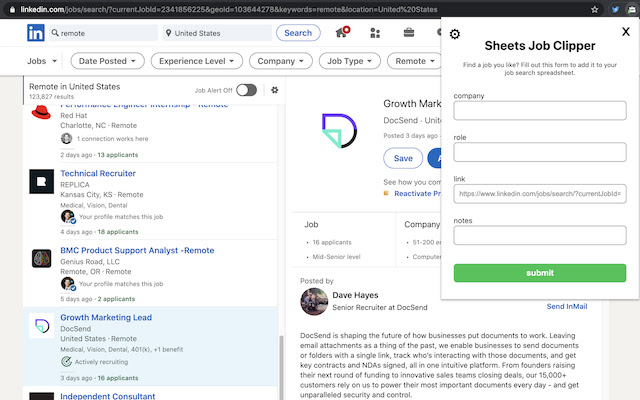Image resolution: width=640 pixels, height=400 pixels.
Task: Click the location pin icon
Action: tap(168, 33)
